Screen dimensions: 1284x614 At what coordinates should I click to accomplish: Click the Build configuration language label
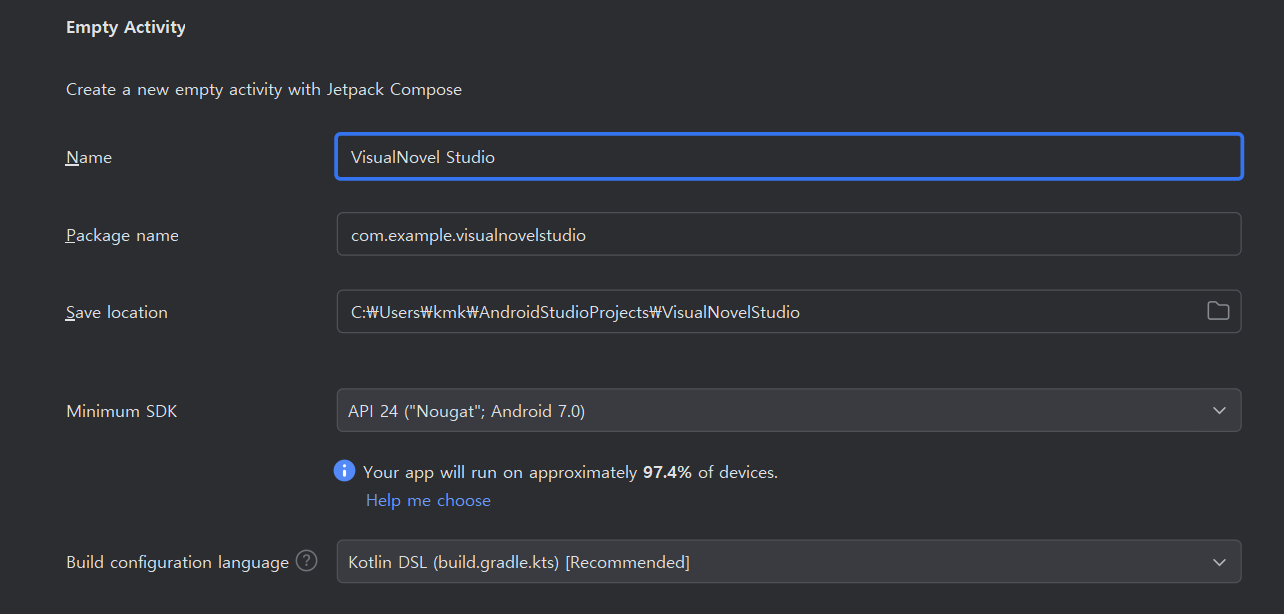pos(177,562)
